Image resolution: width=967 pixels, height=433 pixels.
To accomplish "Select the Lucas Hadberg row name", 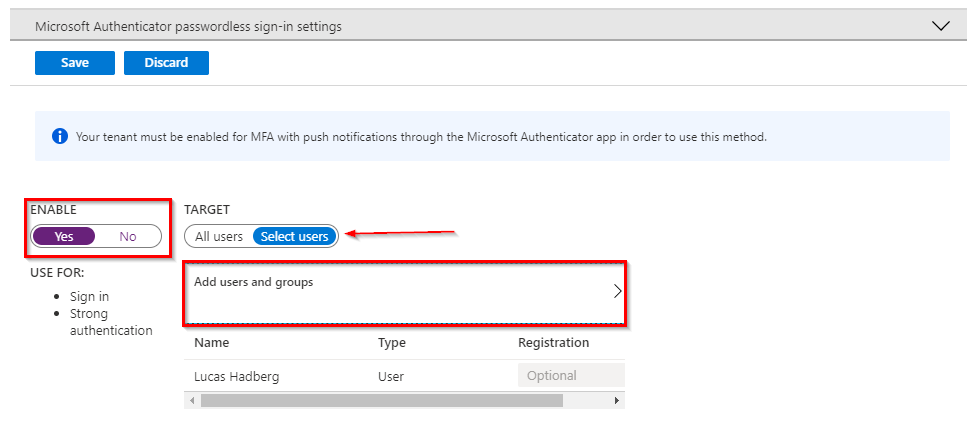I will click(x=237, y=376).
